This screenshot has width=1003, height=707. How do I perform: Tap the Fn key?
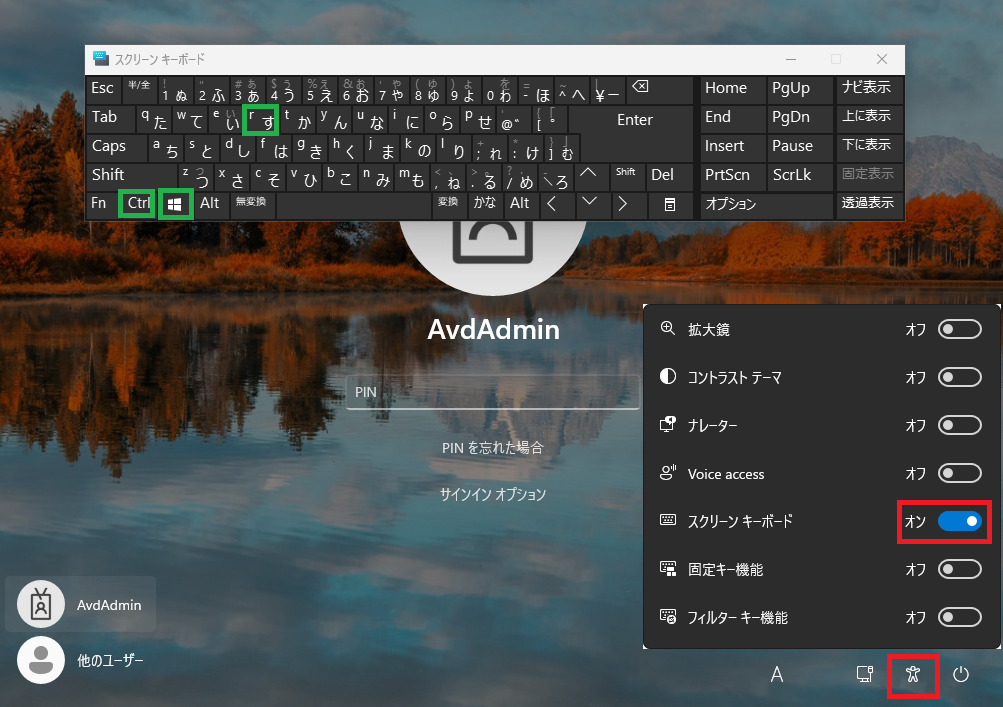click(102, 205)
